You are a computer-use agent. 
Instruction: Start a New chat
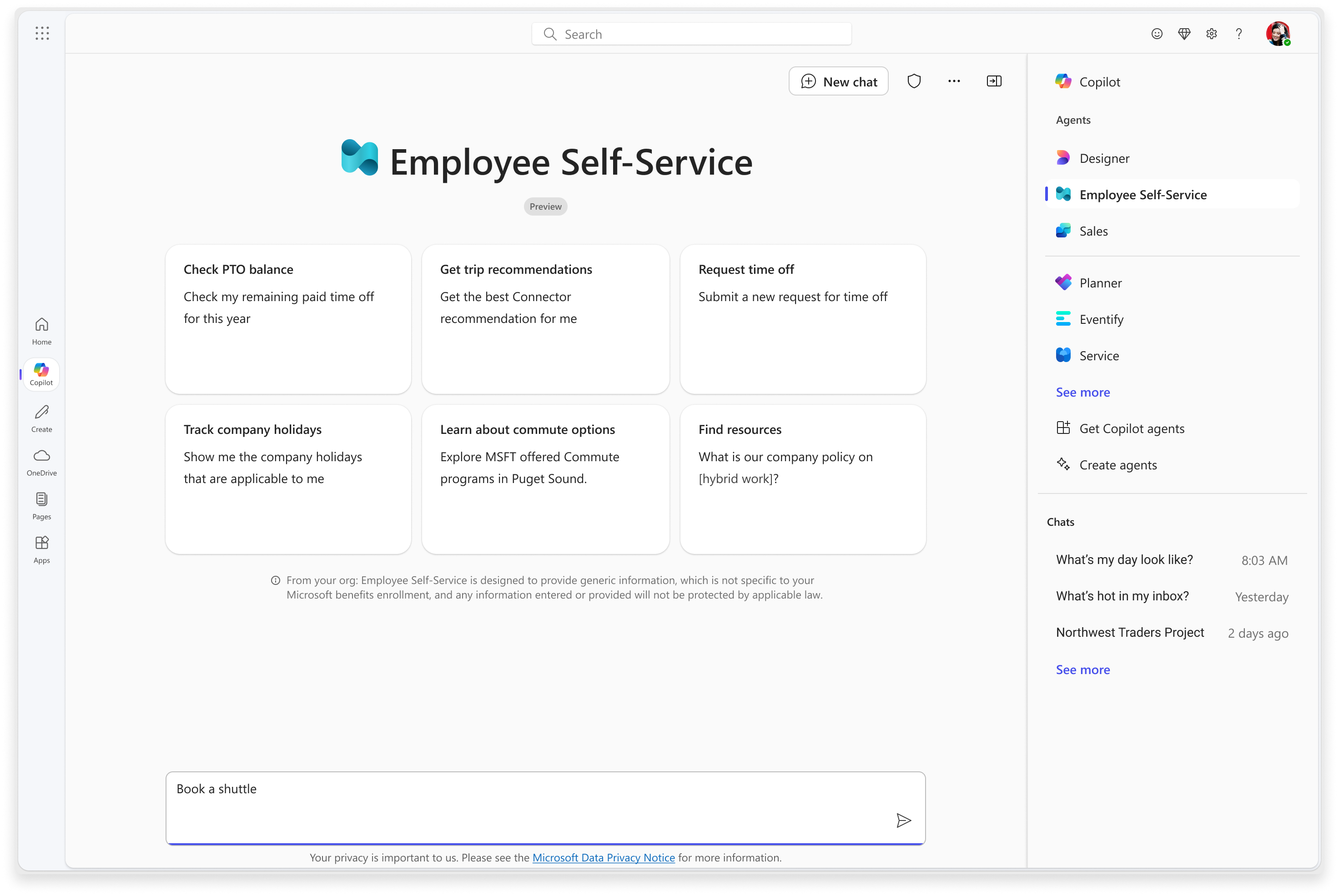838,81
